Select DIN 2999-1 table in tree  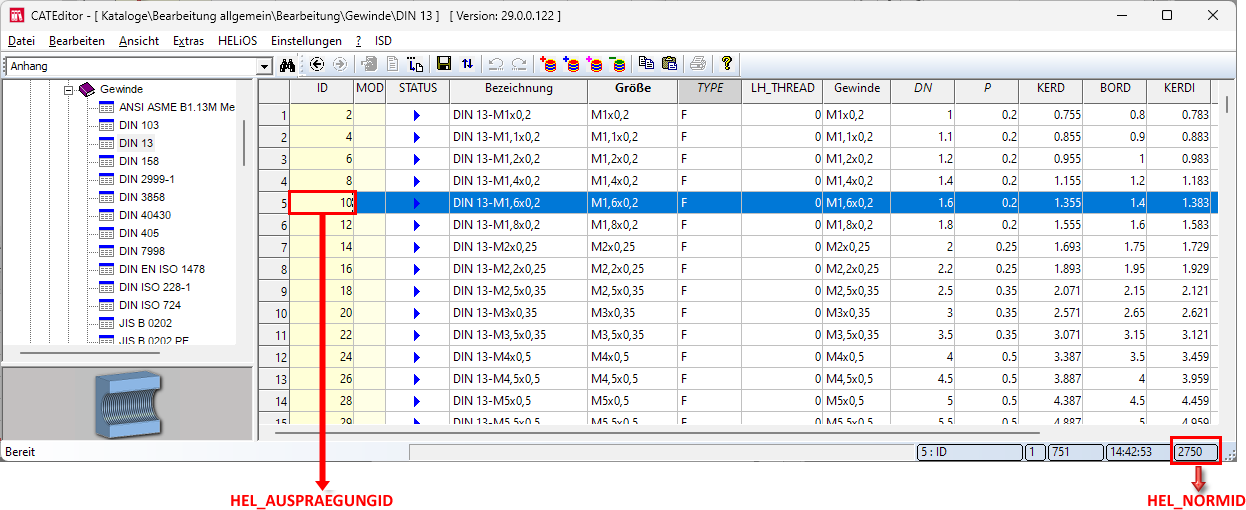point(146,179)
